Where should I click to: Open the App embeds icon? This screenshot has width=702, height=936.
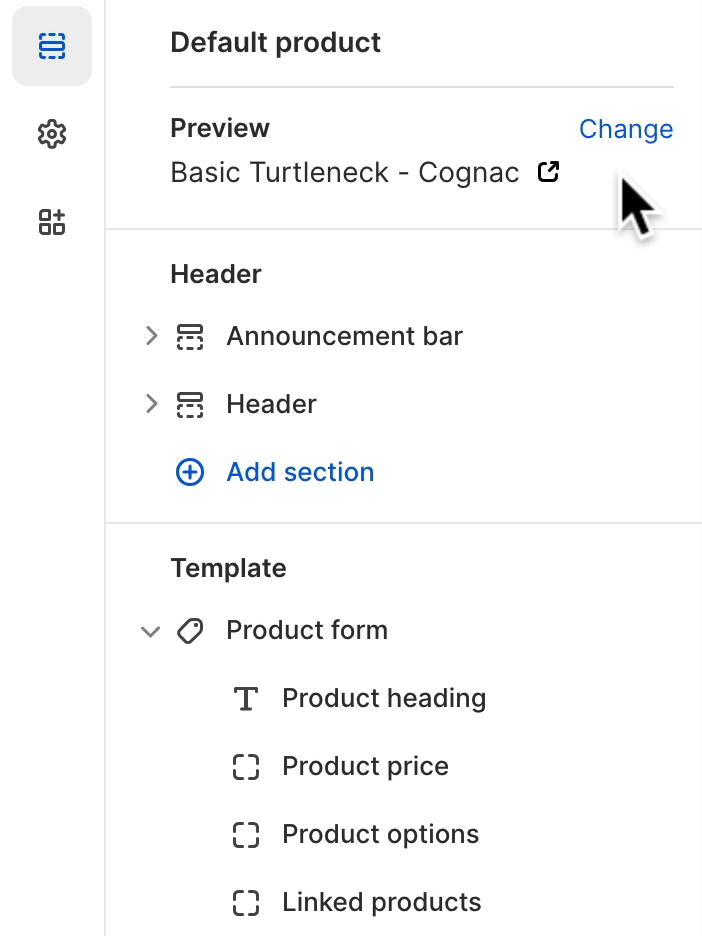[51, 221]
